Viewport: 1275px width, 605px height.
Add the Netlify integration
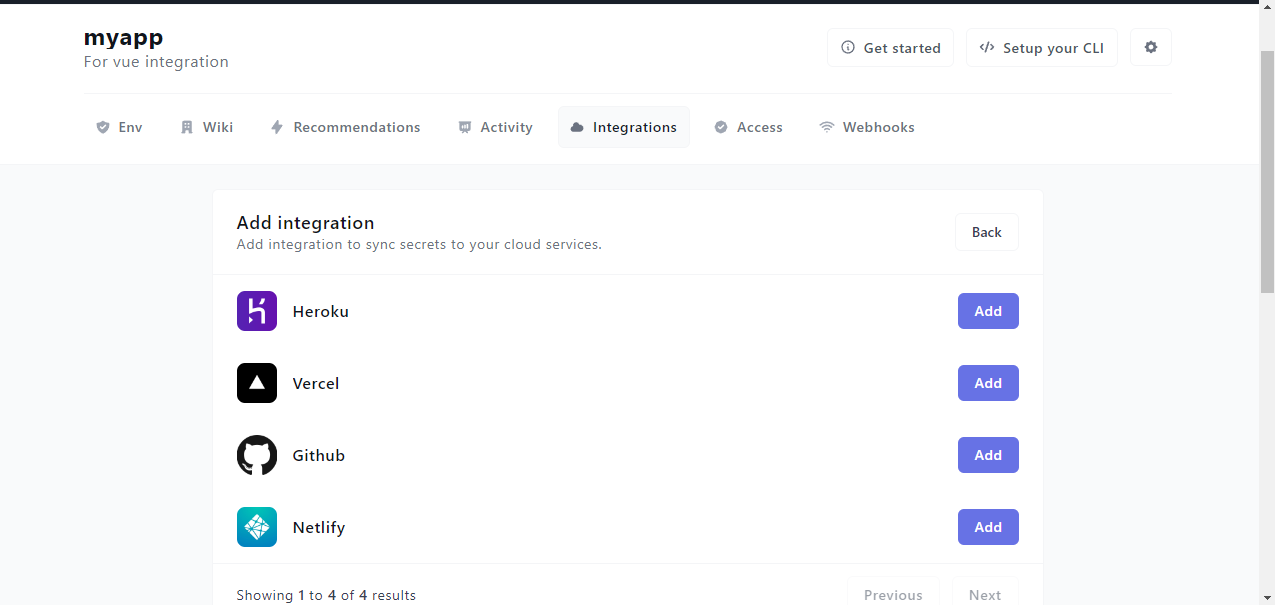[x=988, y=527]
